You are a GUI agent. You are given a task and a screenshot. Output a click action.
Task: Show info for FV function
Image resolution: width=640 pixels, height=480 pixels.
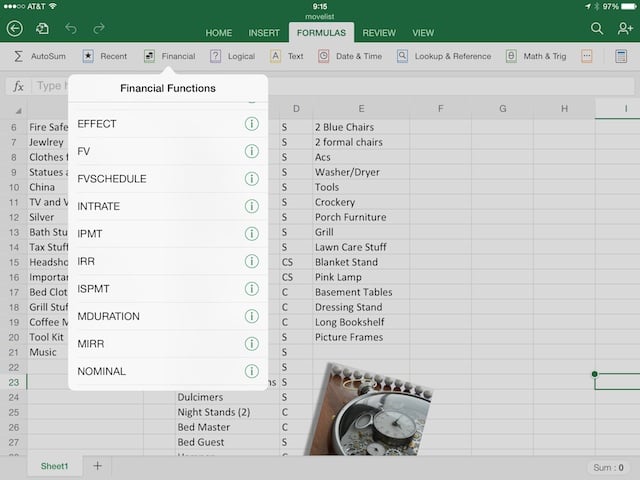click(251, 151)
